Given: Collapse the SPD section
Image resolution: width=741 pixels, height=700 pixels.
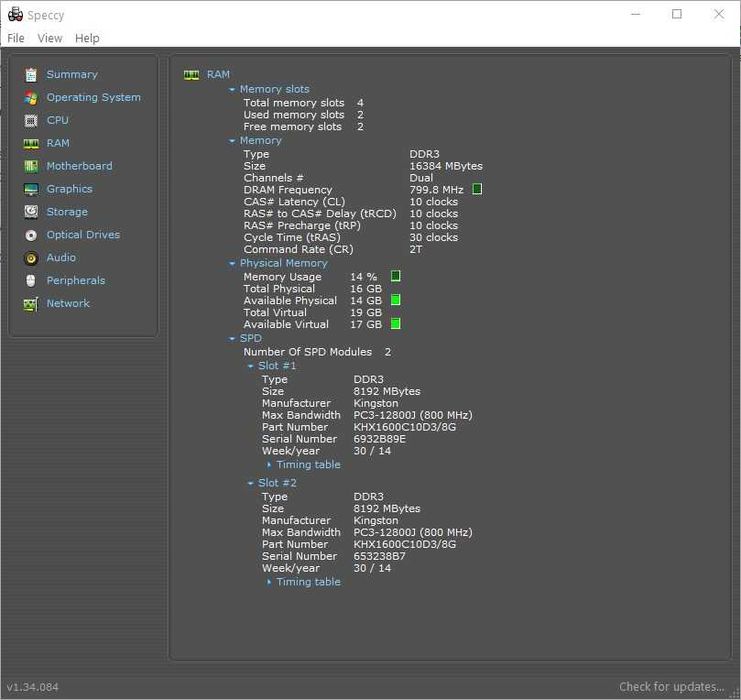Looking at the screenshot, I should pos(232,338).
